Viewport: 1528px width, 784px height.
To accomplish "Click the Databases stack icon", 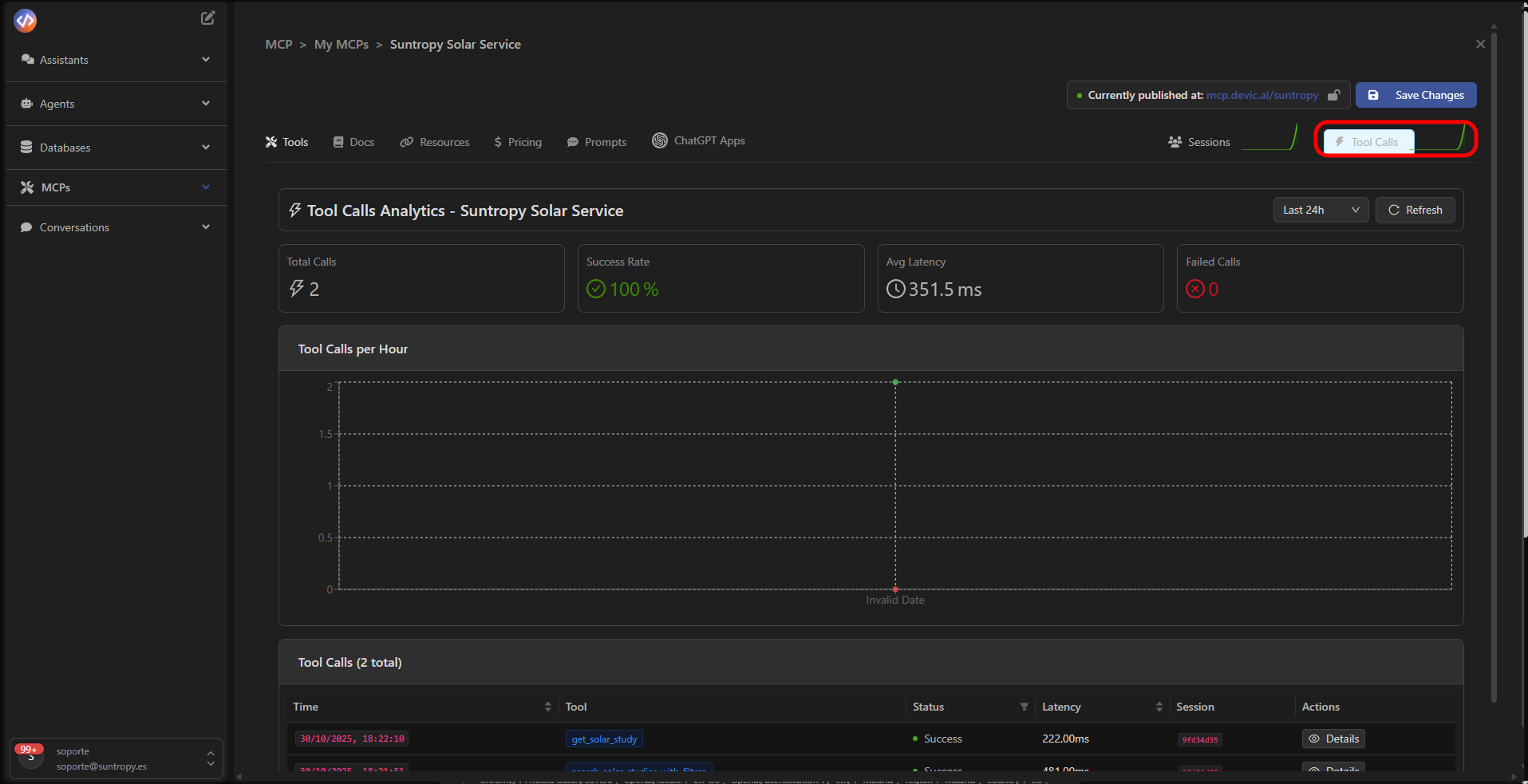I will (x=26, y=148).
